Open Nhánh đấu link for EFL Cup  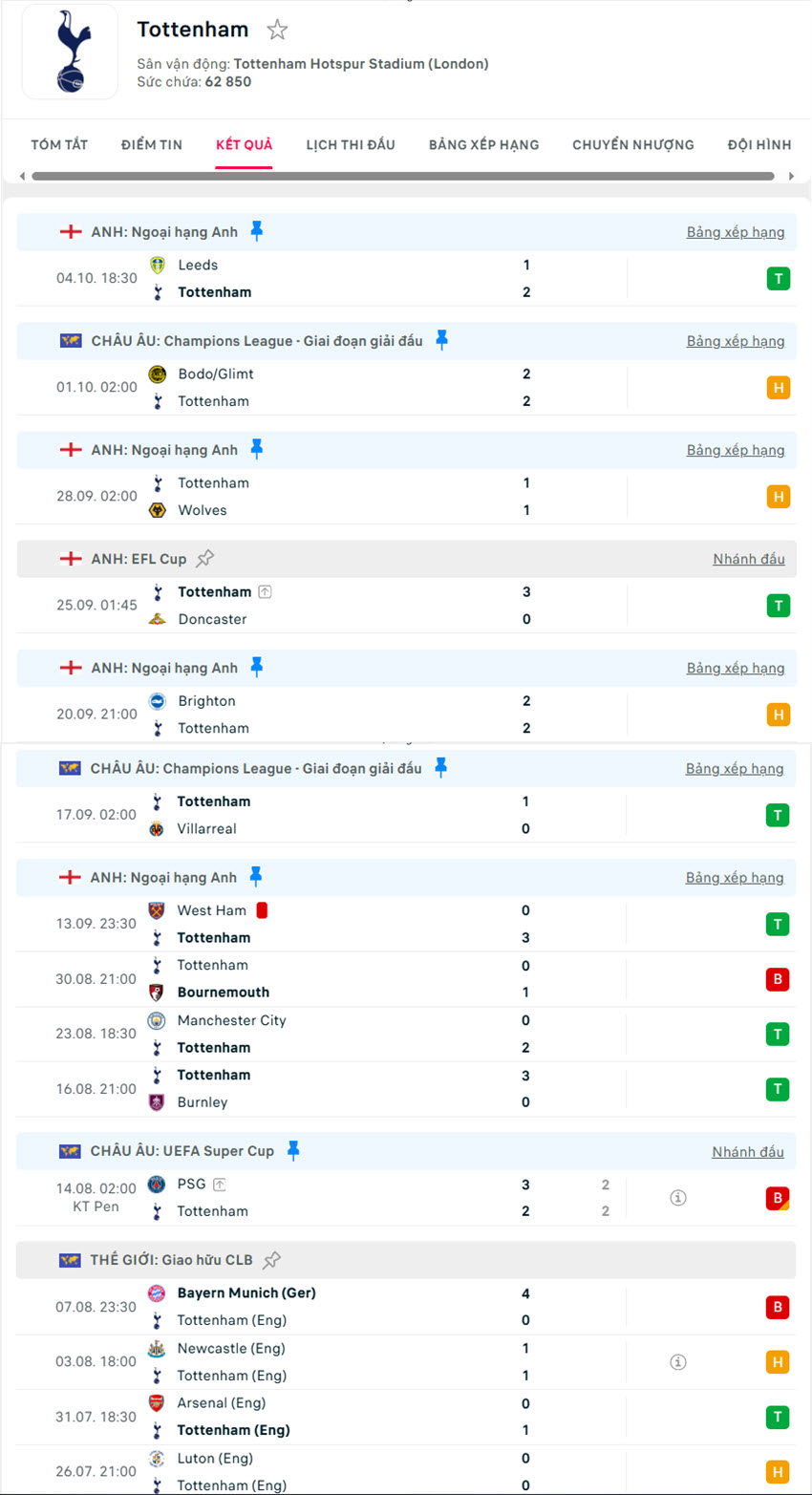[748, 559]
